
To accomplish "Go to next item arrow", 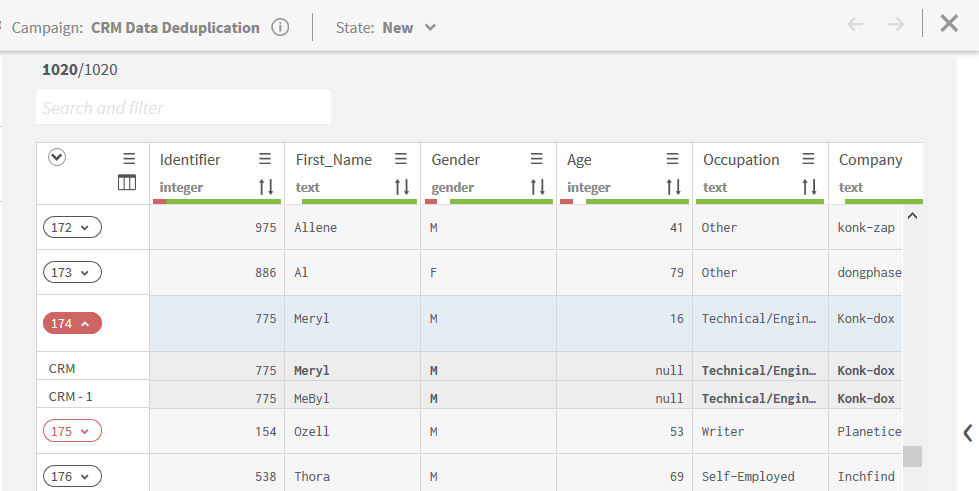I will (895, 25).
